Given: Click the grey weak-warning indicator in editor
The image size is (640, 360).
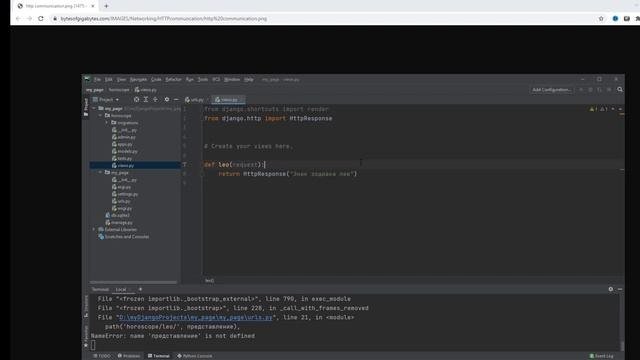Looking at the screenshot, I should pyautogui.click(x=604, y=109).
